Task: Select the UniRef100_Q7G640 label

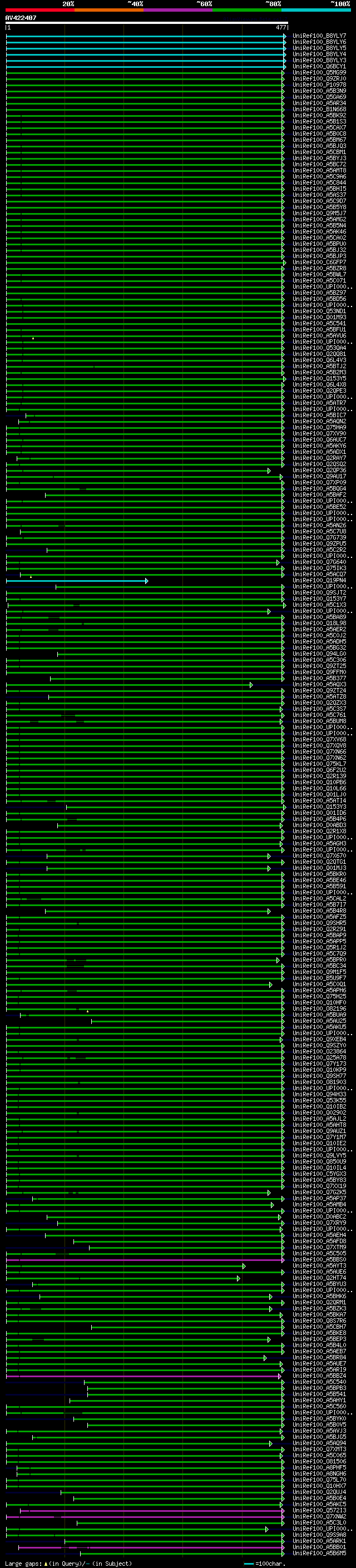Action: (x=319, y=562)
